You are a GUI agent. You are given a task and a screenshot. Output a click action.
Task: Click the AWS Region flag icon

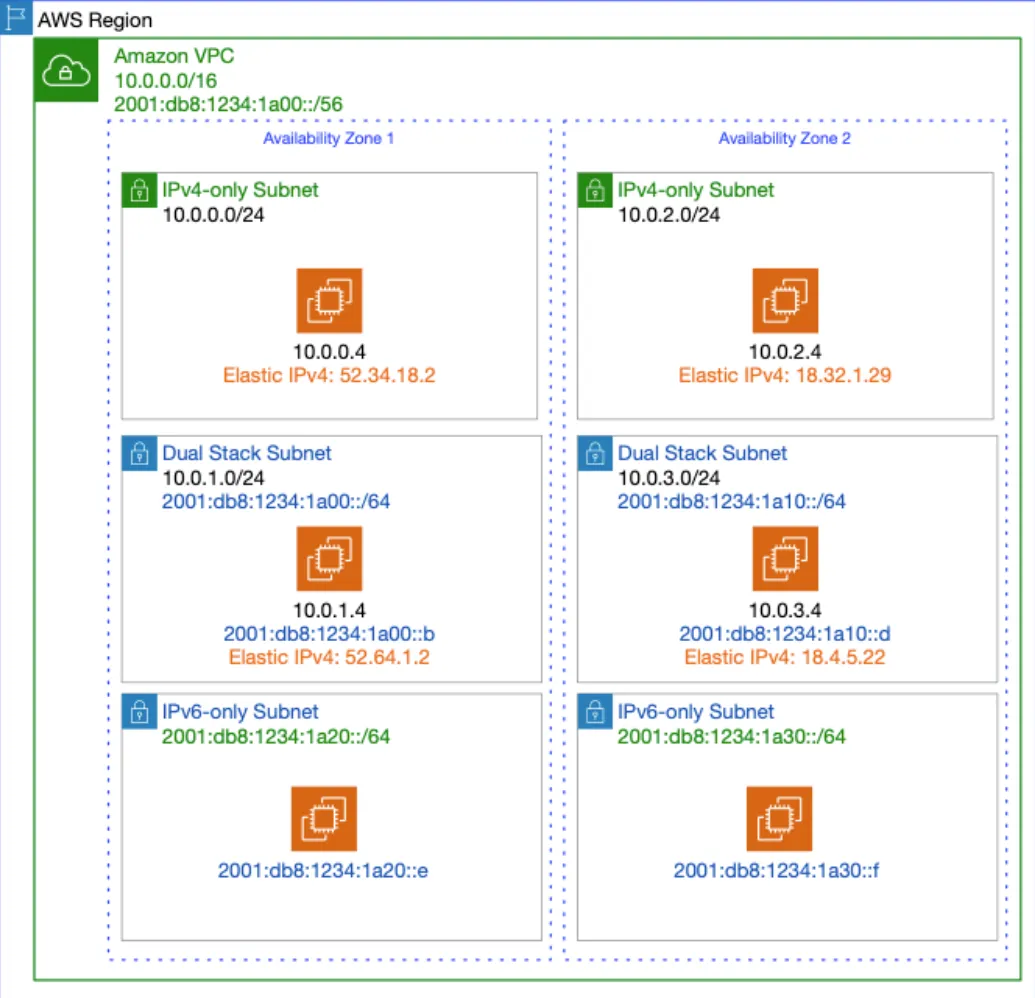pyautogui.click(x=16, y=18)
